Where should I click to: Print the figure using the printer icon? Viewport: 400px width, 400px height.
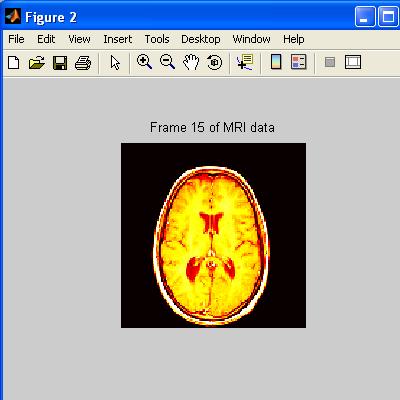click(83, 63)
